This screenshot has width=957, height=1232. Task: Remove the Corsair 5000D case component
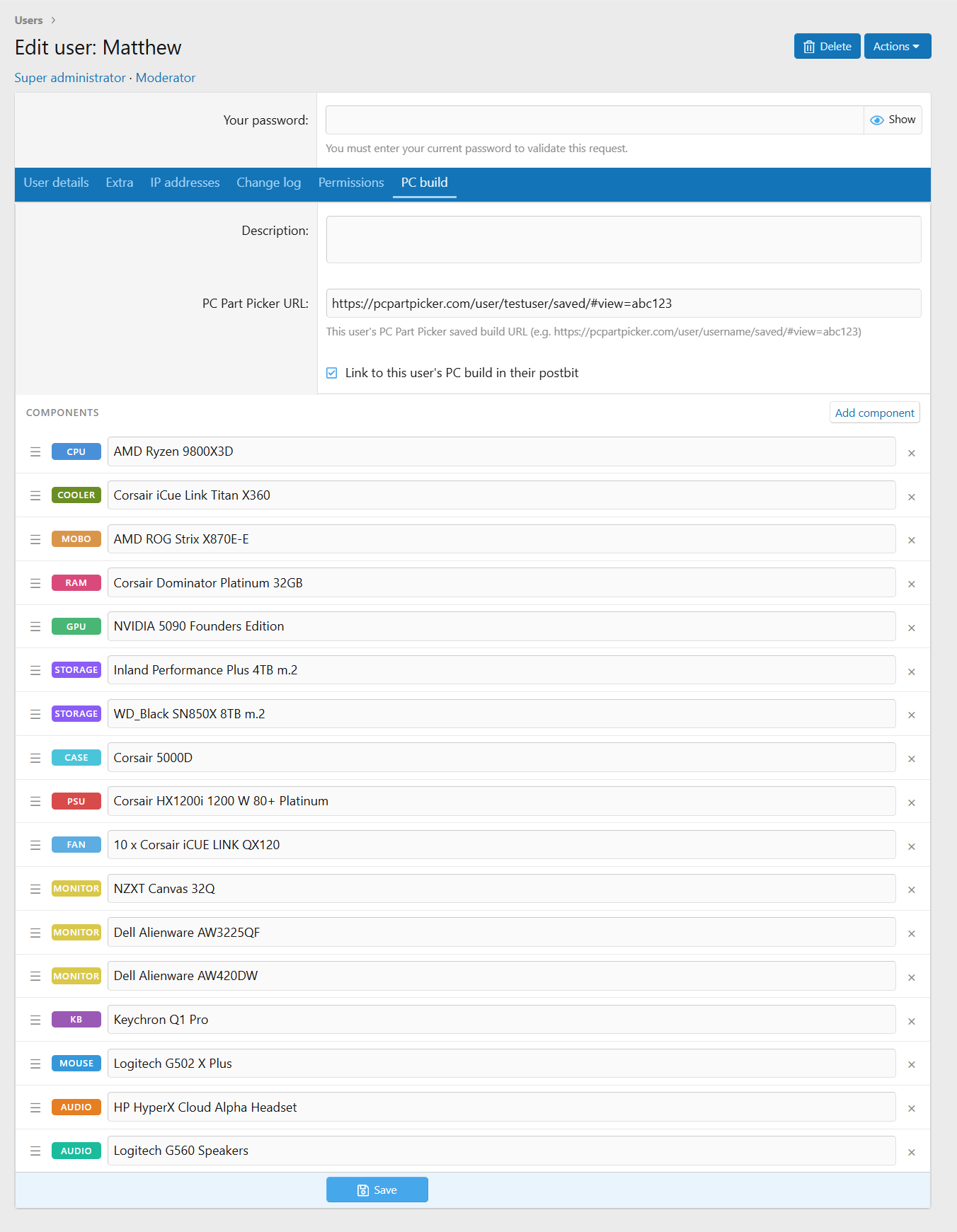911,759
